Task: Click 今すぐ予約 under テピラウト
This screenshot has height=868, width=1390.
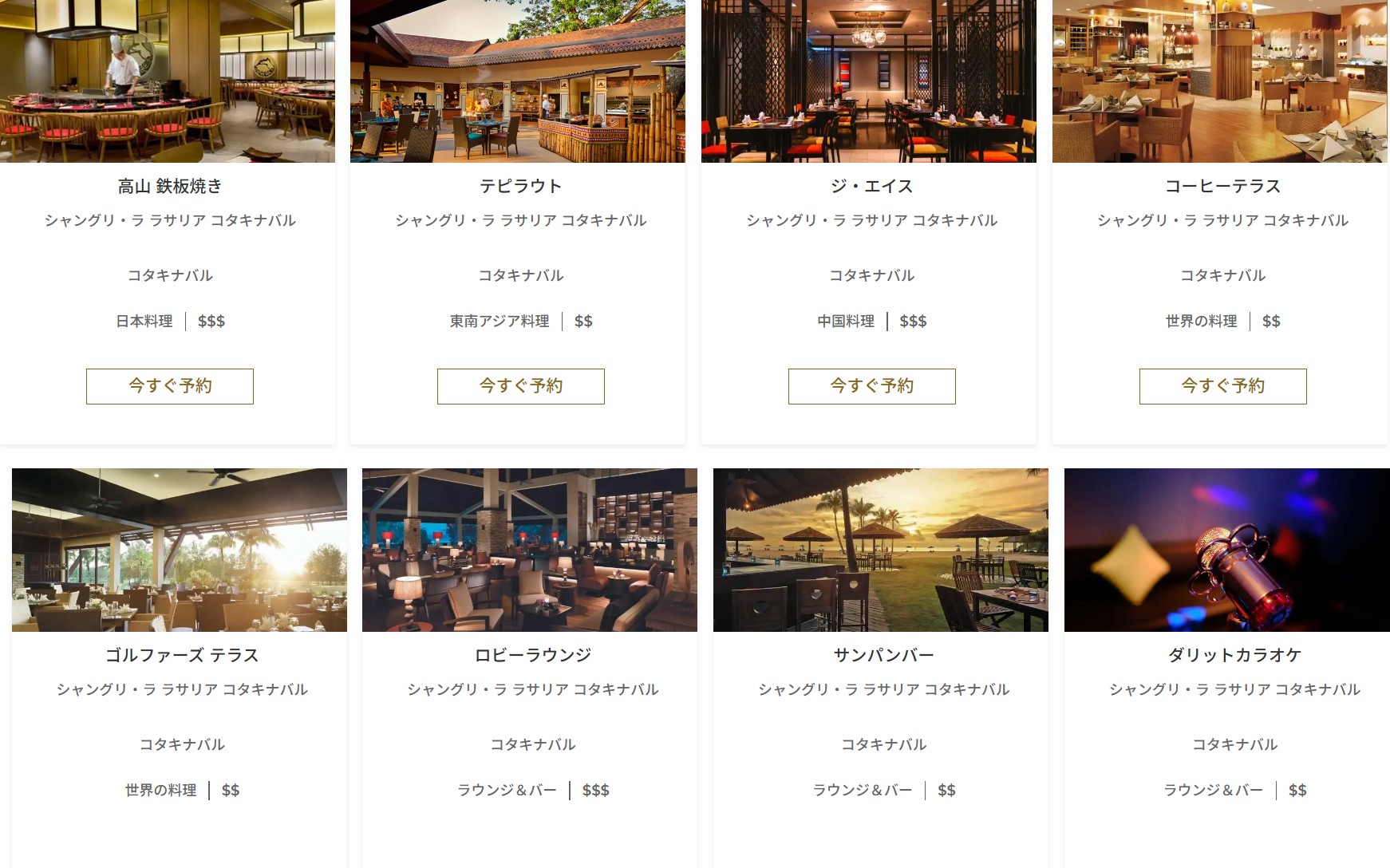Action: [x=521, y=386]
